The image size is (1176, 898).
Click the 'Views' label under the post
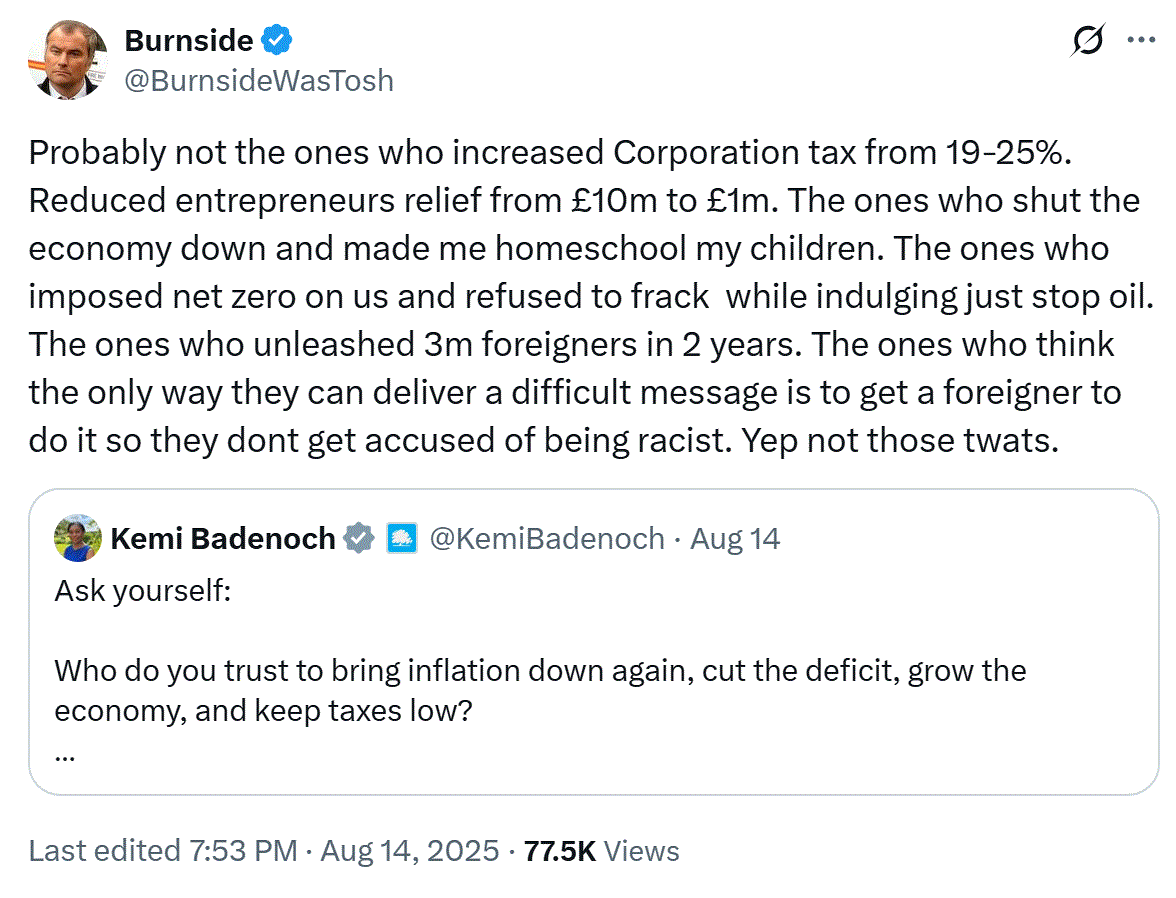(x=642, y=851)
